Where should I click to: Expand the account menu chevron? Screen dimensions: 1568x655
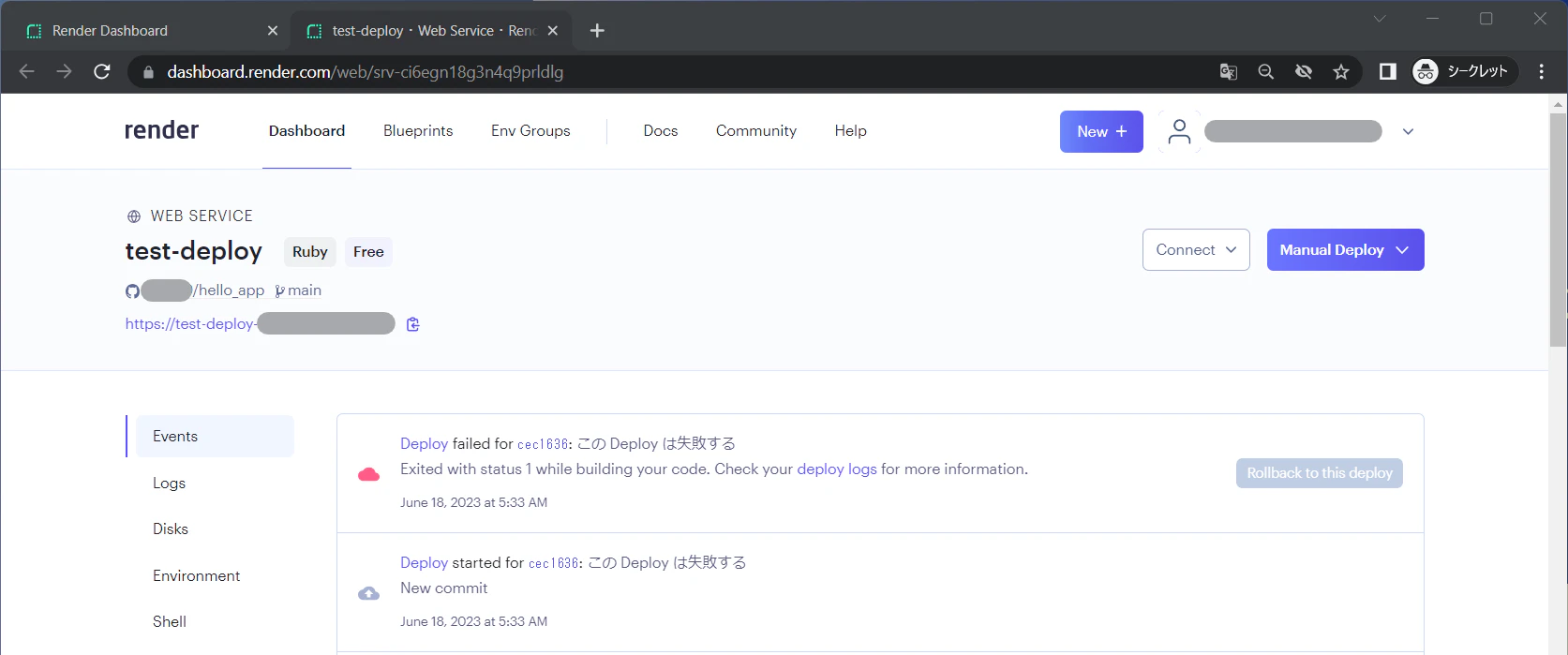[1408, 132]
